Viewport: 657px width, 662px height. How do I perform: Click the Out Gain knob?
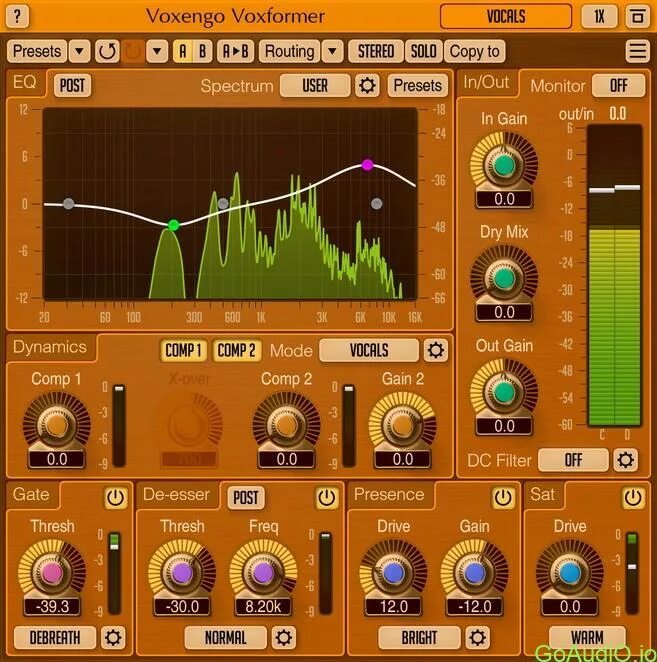click(x=504, y=392)
